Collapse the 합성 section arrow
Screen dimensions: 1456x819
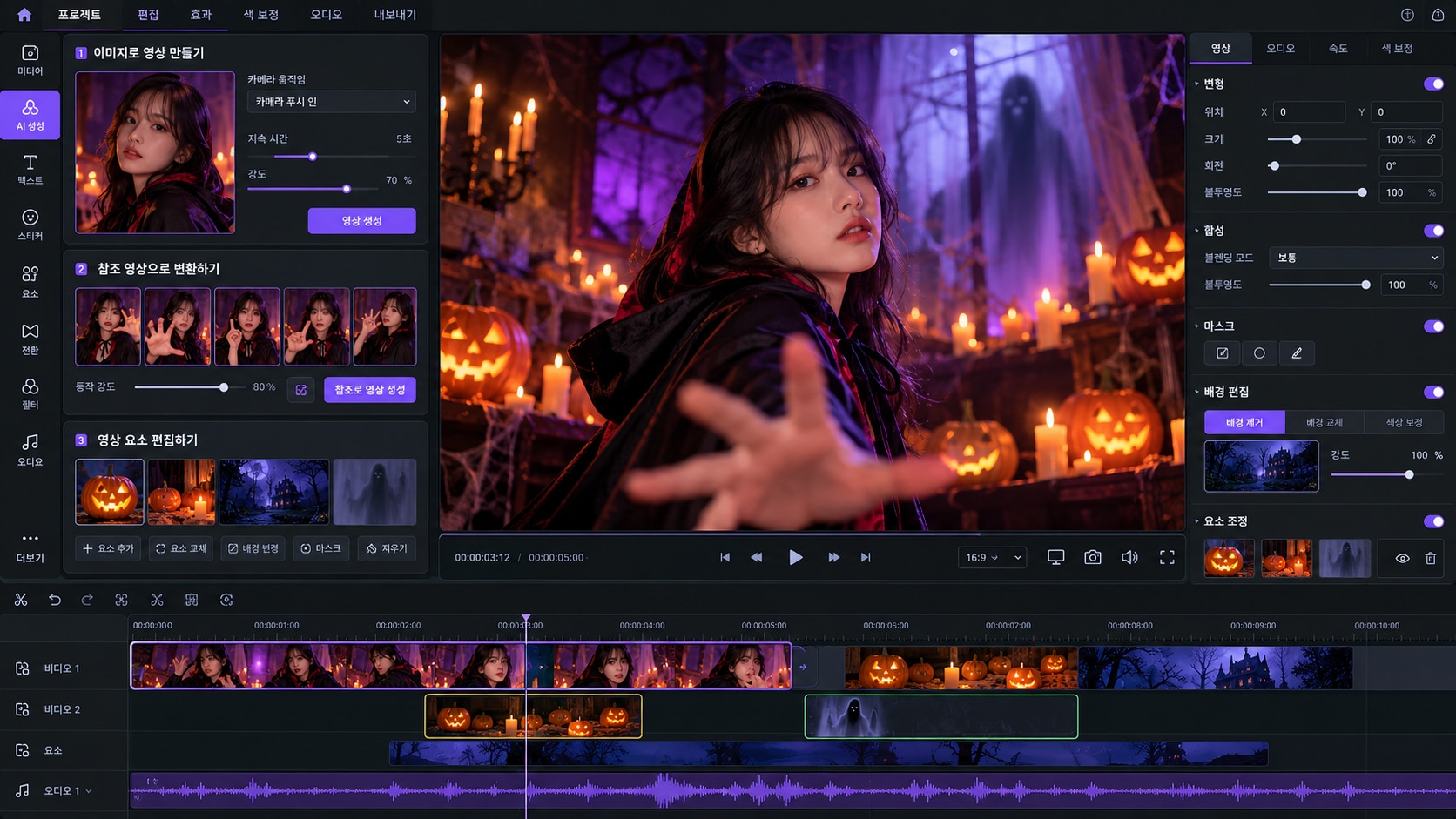(1196, 231)
